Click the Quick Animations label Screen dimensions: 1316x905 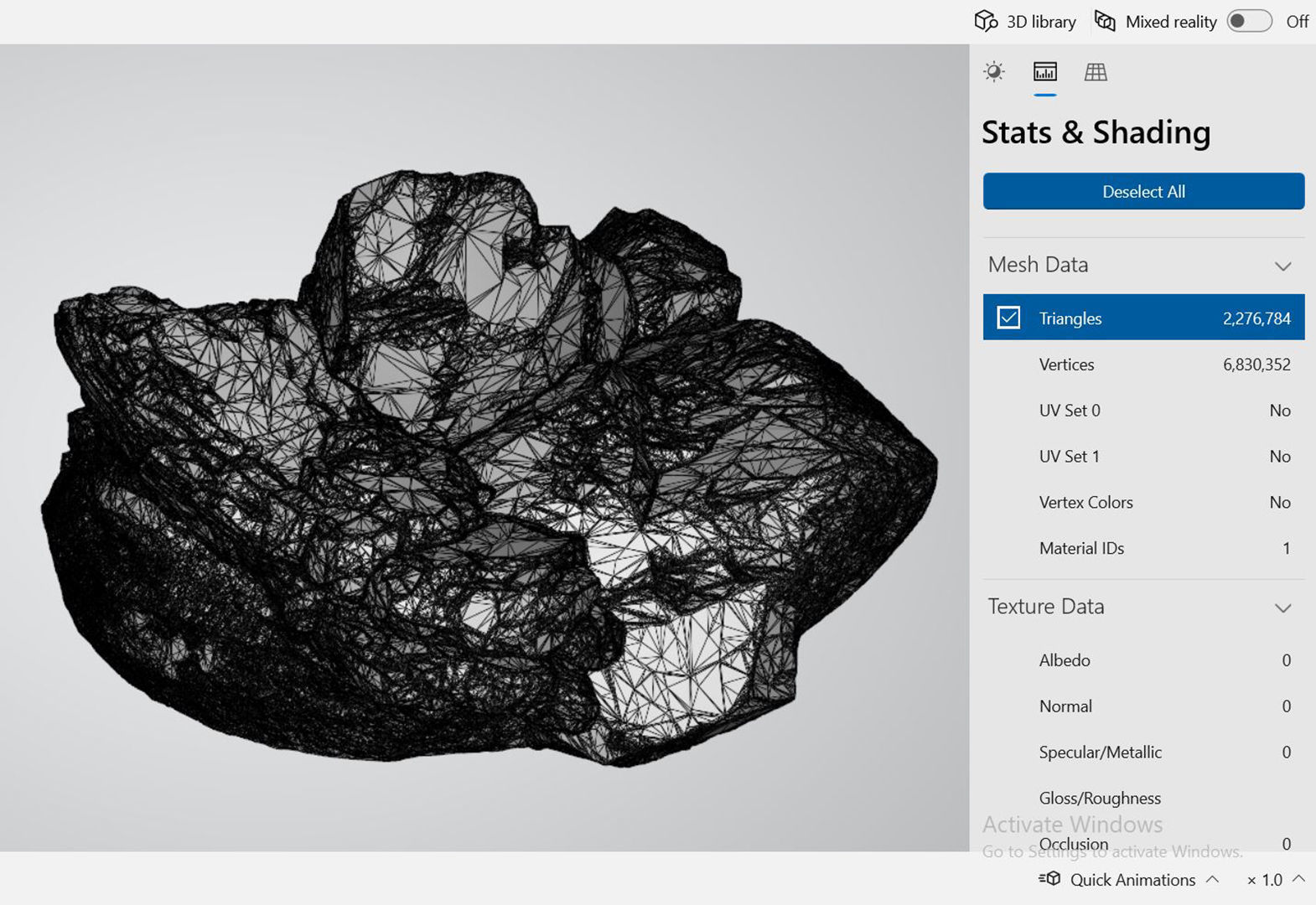[x=1132, y=880]
